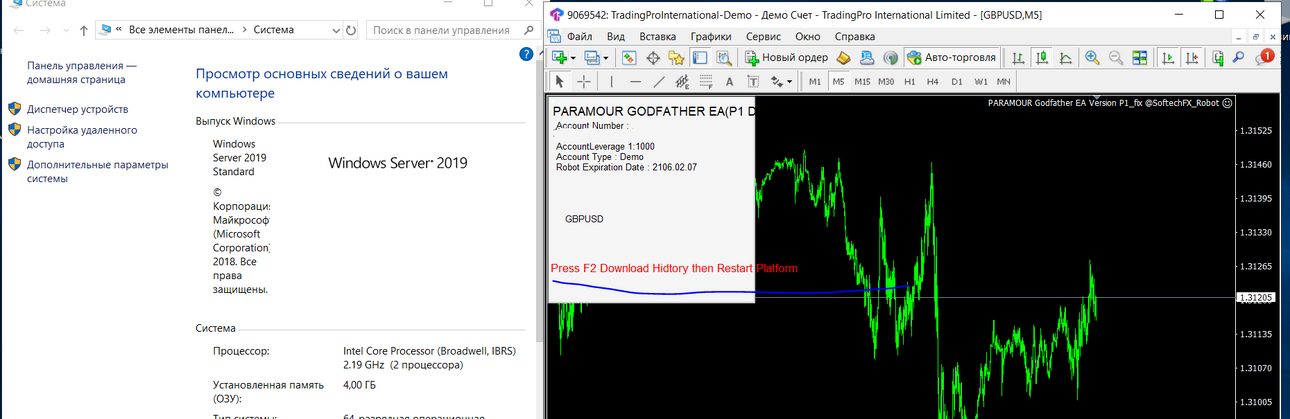This screenshot has height=419, width=1290.
Task: Switch timeframe to H1
Action: pos(909,81)
